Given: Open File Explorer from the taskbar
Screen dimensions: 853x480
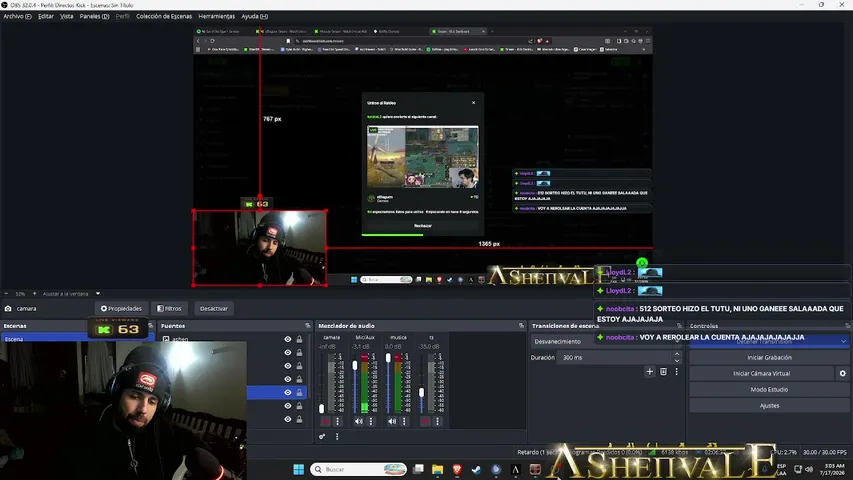Looking at the screenshot, I should pyautogui.click(x=437, y=469).
